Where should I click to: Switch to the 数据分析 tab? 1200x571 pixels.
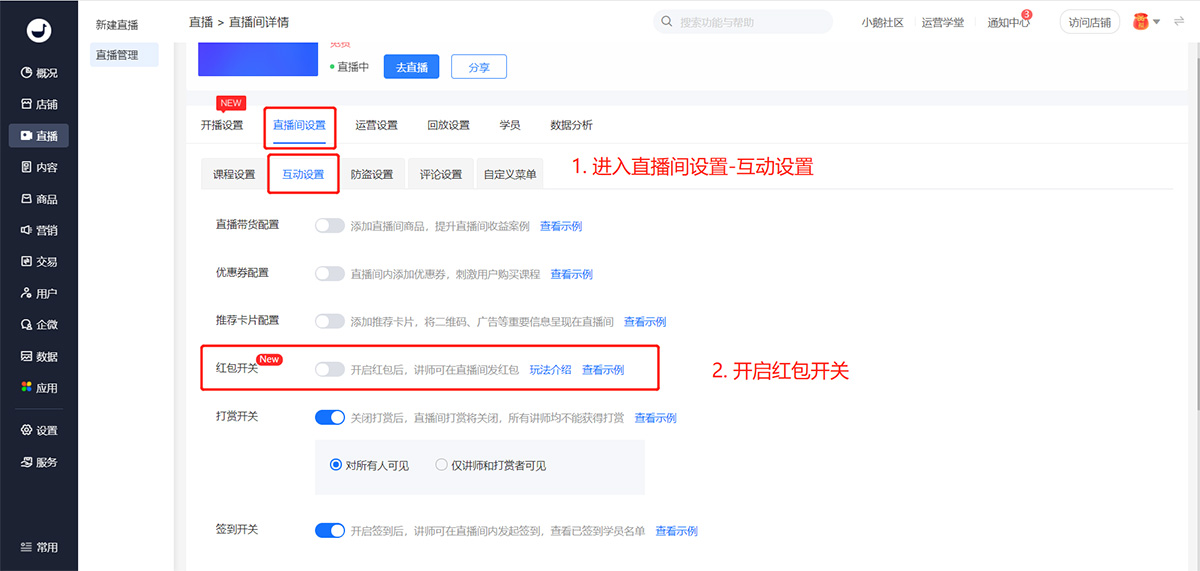[571, 125]
